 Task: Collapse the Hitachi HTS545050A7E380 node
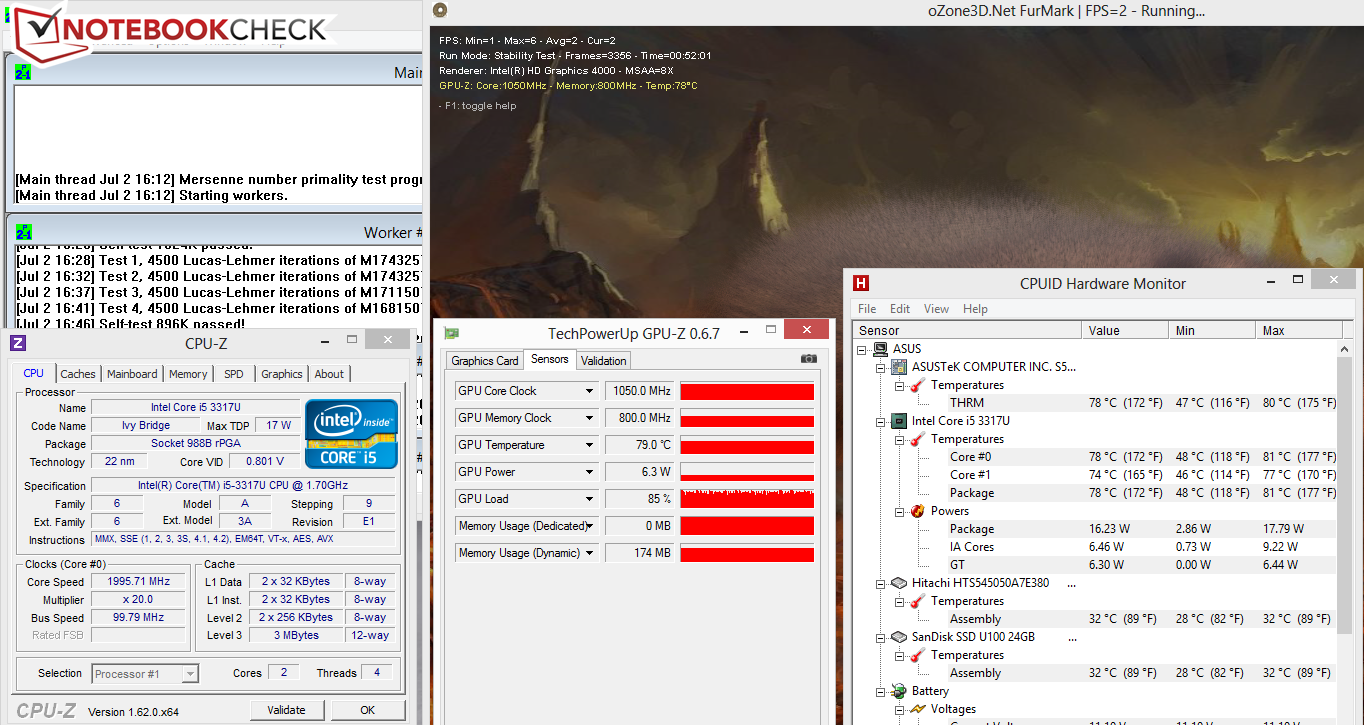click(x=881, y=583)
